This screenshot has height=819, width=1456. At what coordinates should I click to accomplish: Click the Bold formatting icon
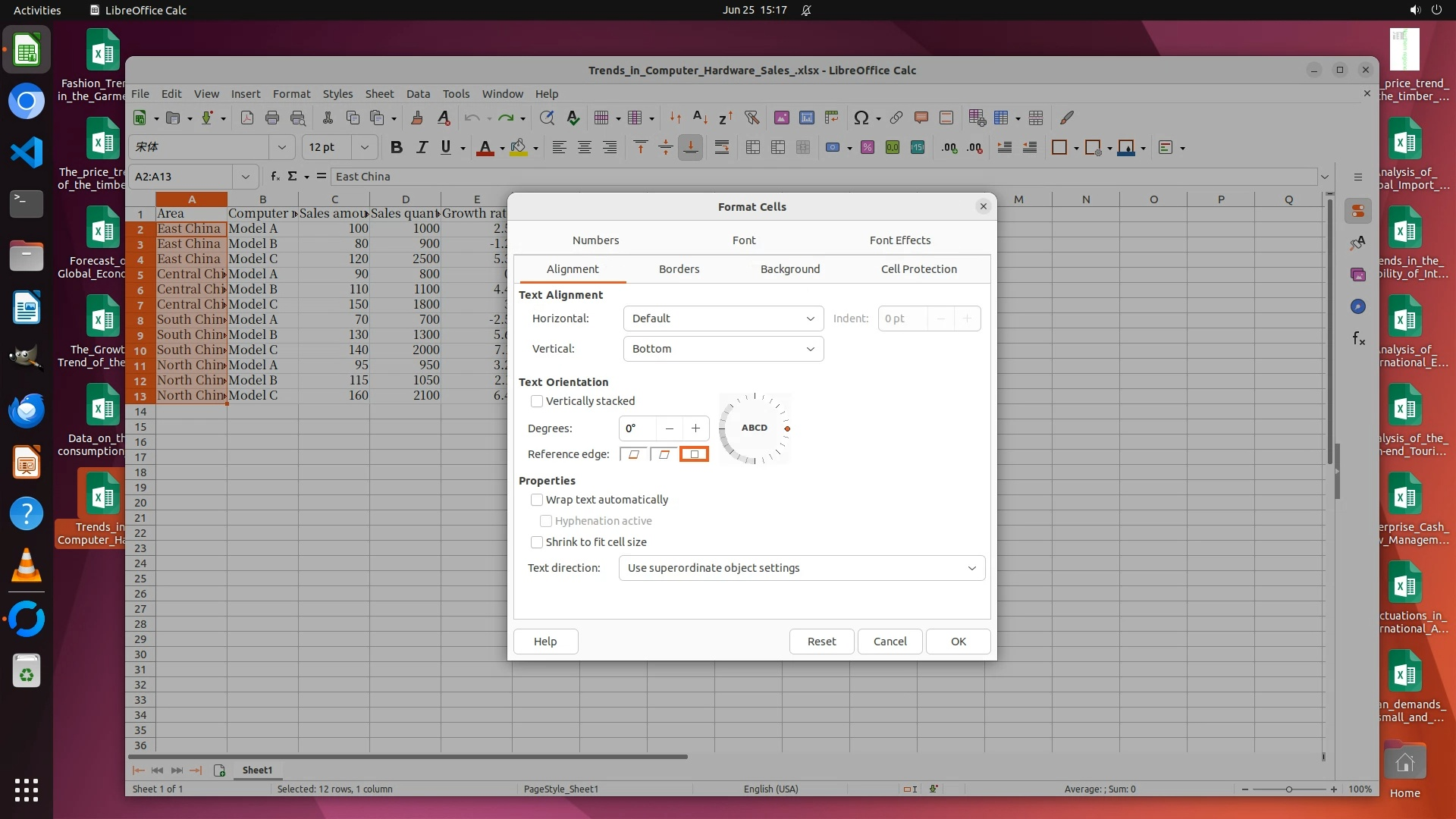396,148
